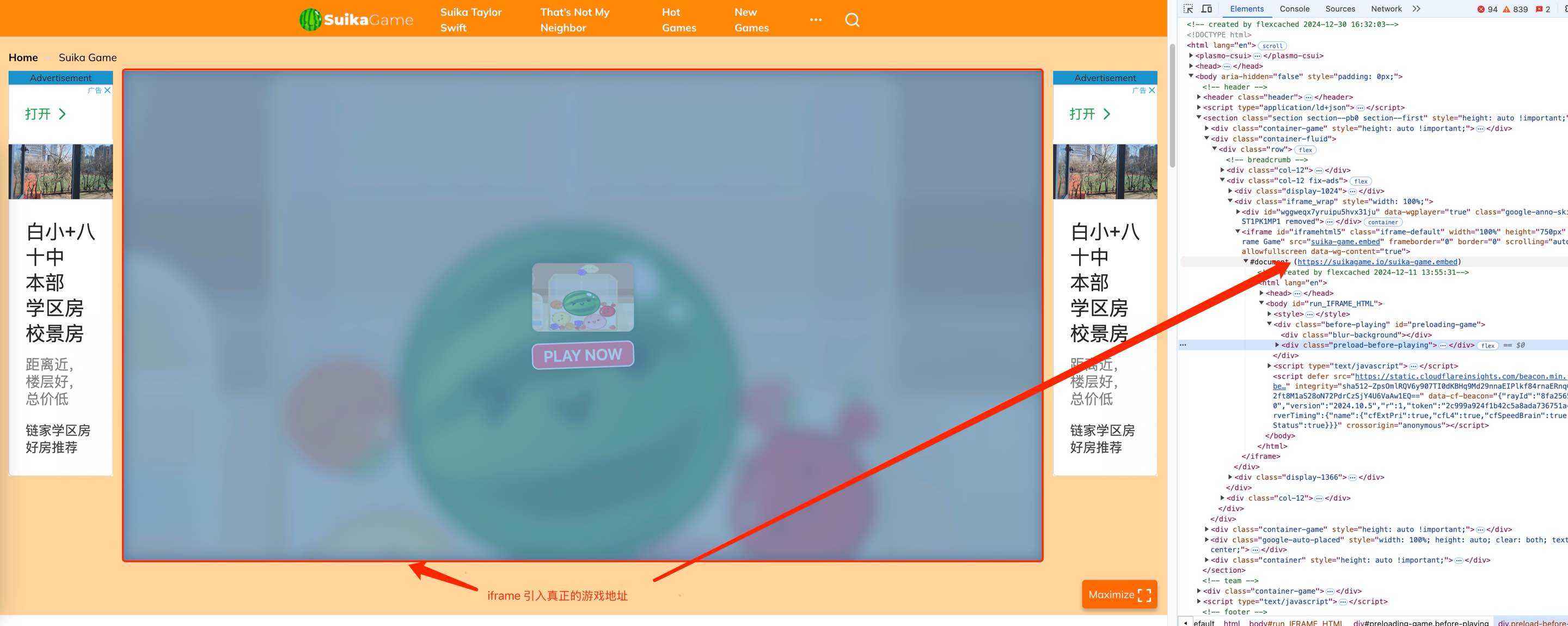Select the Elements tab
Viewport: 1568px width, 626px height.
(x=1247, y=9)
